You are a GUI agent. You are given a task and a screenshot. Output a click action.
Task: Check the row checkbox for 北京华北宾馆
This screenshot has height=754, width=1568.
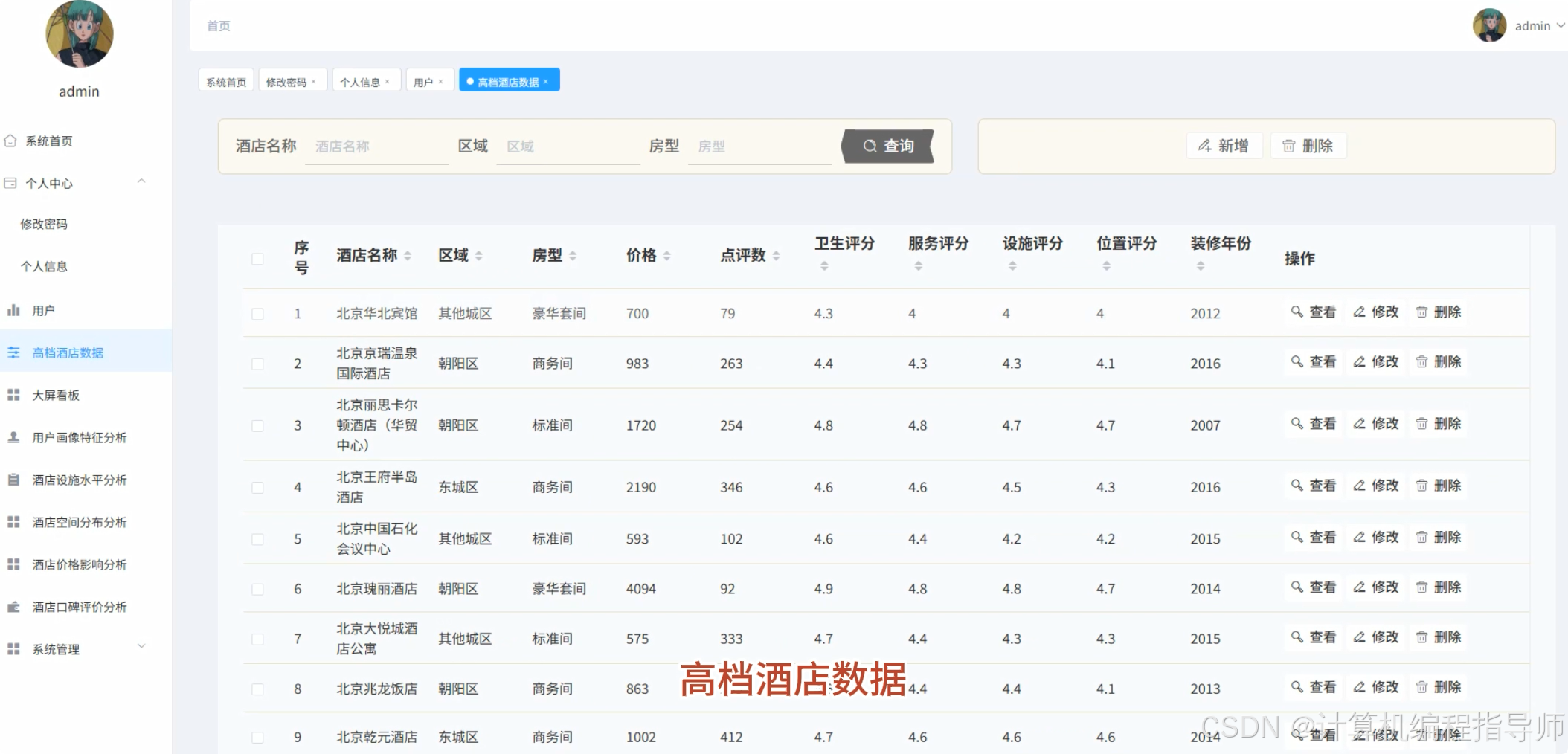(258, 313)
